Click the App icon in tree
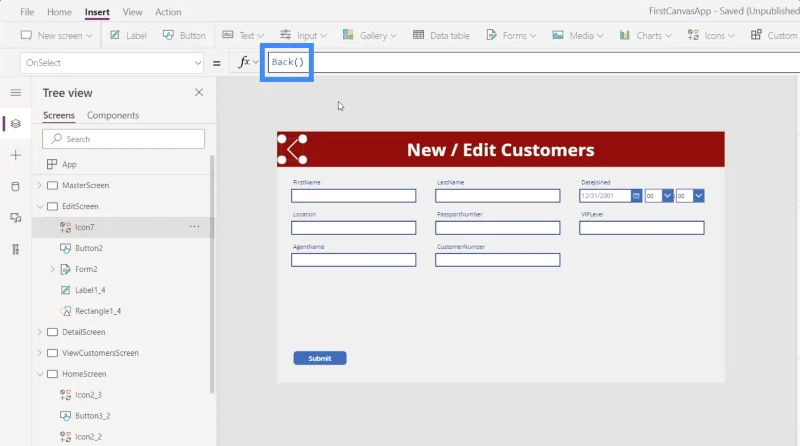Image resolution: width=800 pixels, height=446 pixels. pos(52,164)
